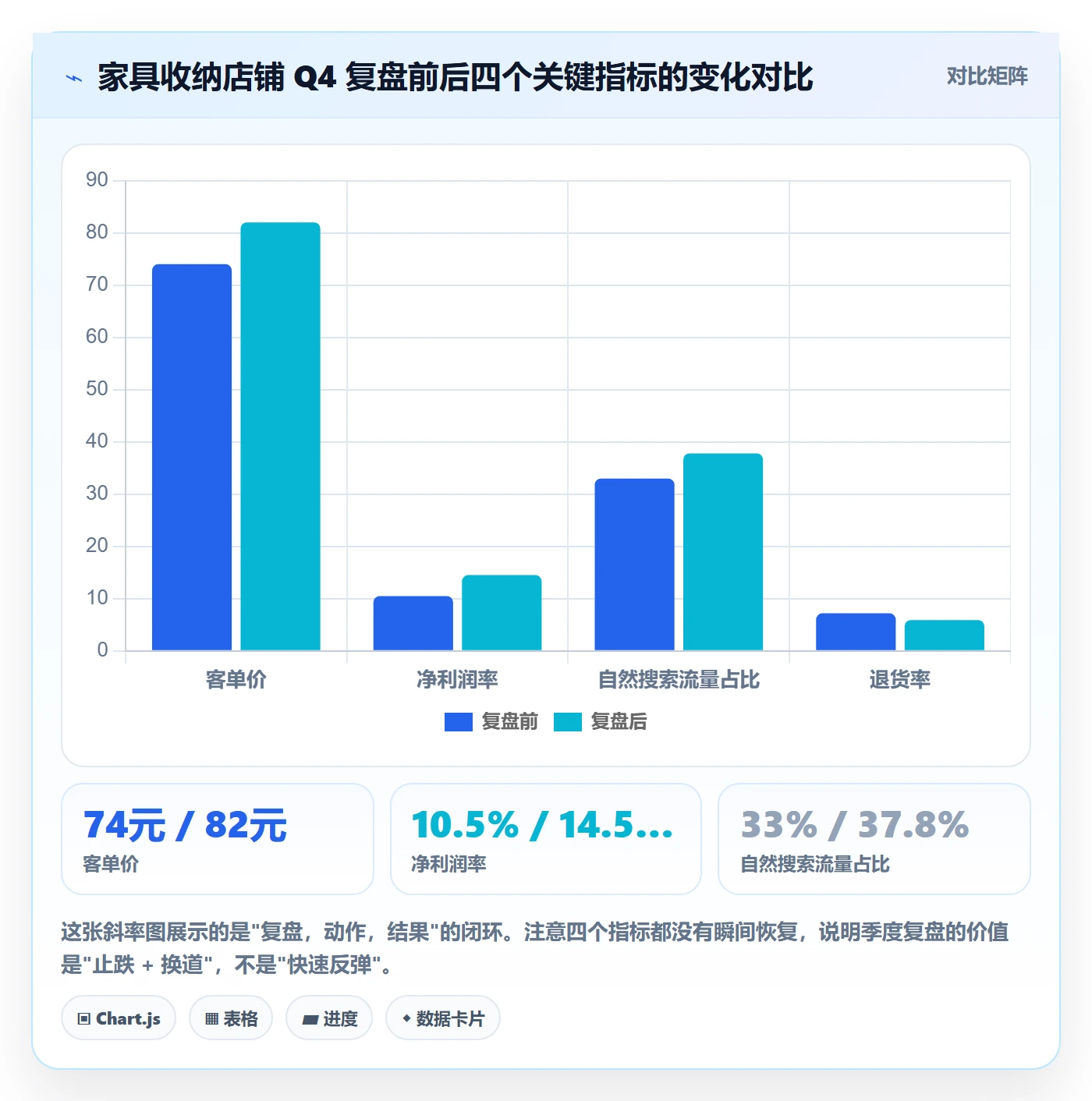Click the lightning bolt icon beside the title

74,78
